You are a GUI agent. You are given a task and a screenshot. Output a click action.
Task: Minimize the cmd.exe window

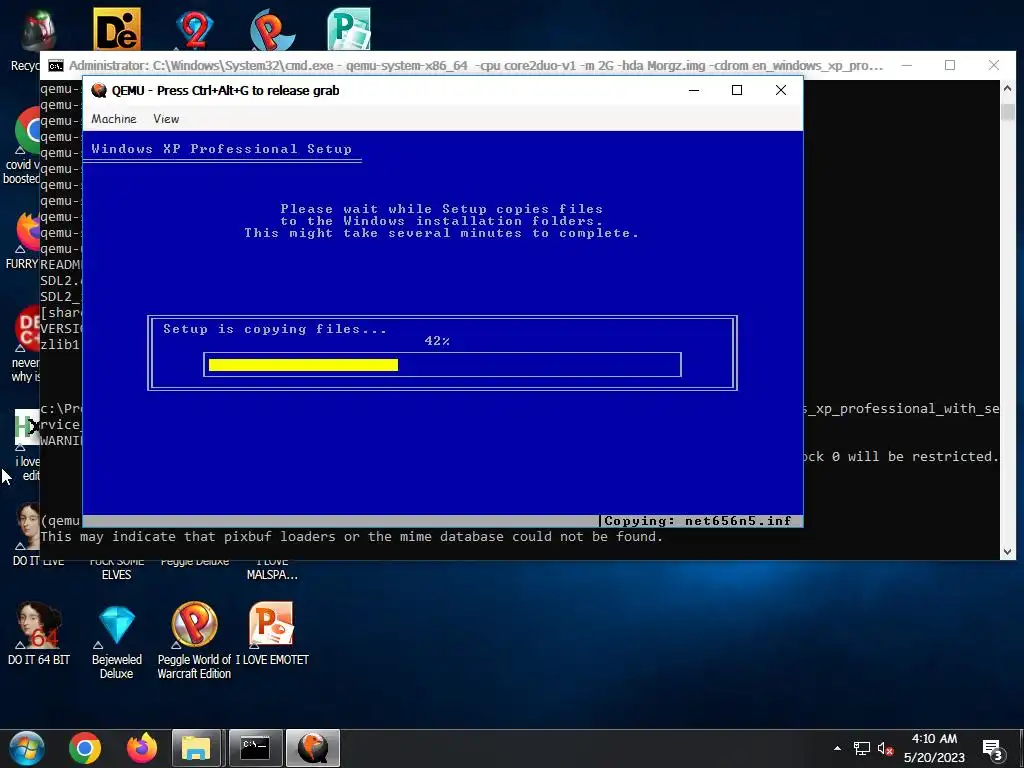coord(906,65)
